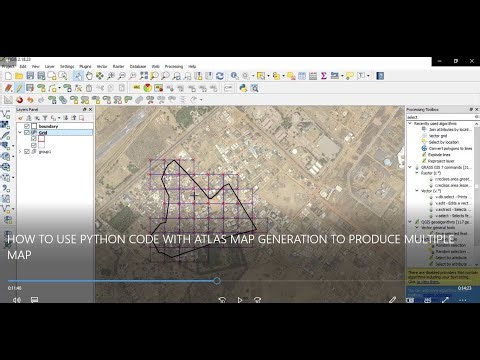Click the video player pencil edit icon

[392, 300]
